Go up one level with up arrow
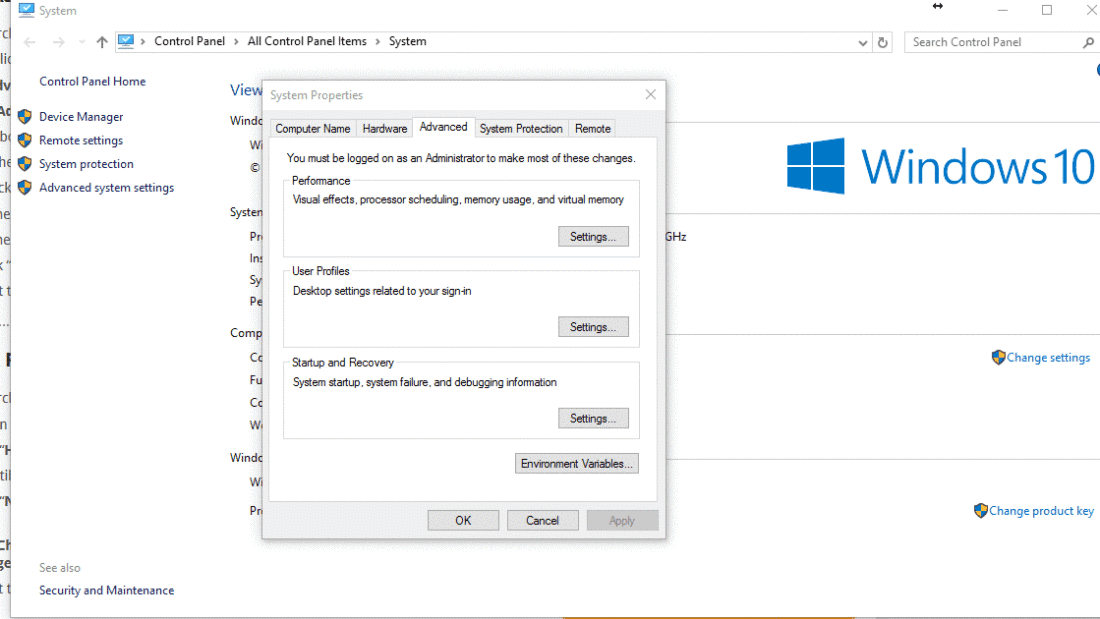1100x619 pixels. pos(102,42)
